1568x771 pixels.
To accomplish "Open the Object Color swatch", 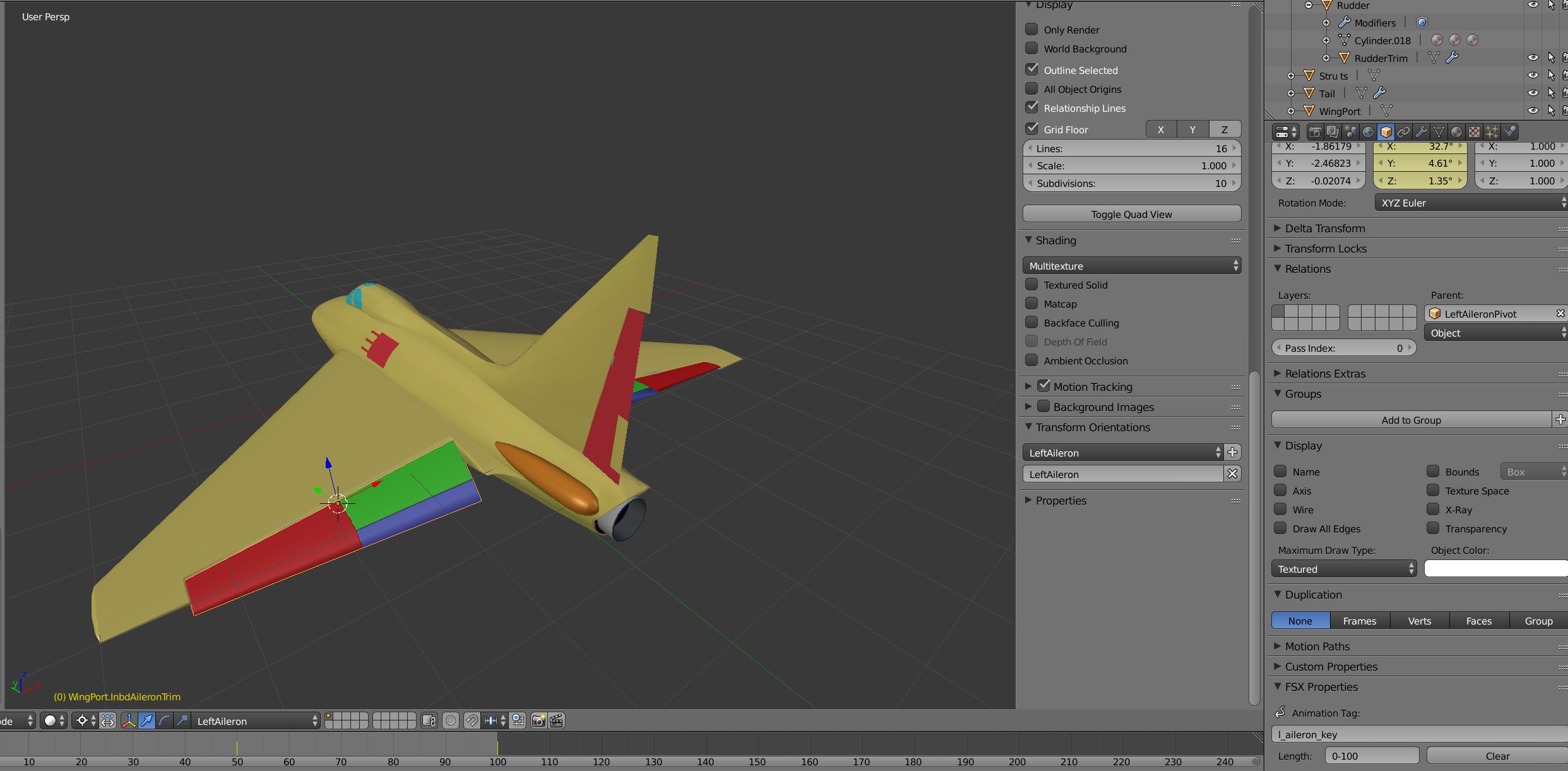I will click(1495, 568).
